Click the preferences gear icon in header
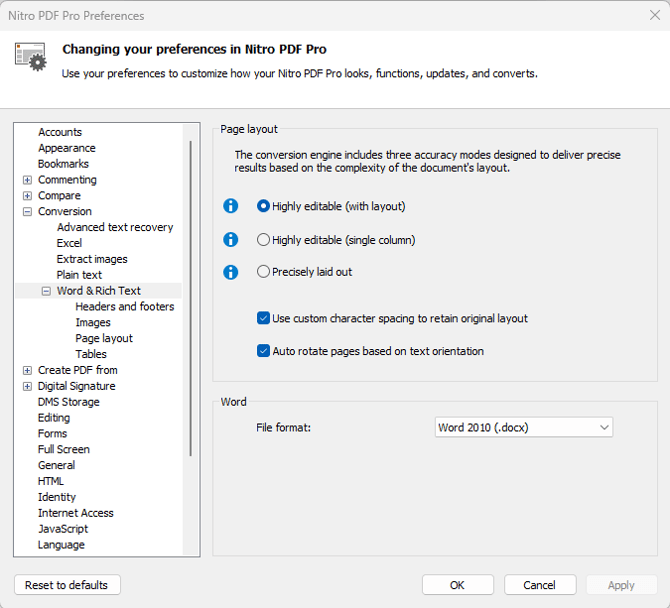The height and width of the screenshot is (608, 670). tap(30, 56)
